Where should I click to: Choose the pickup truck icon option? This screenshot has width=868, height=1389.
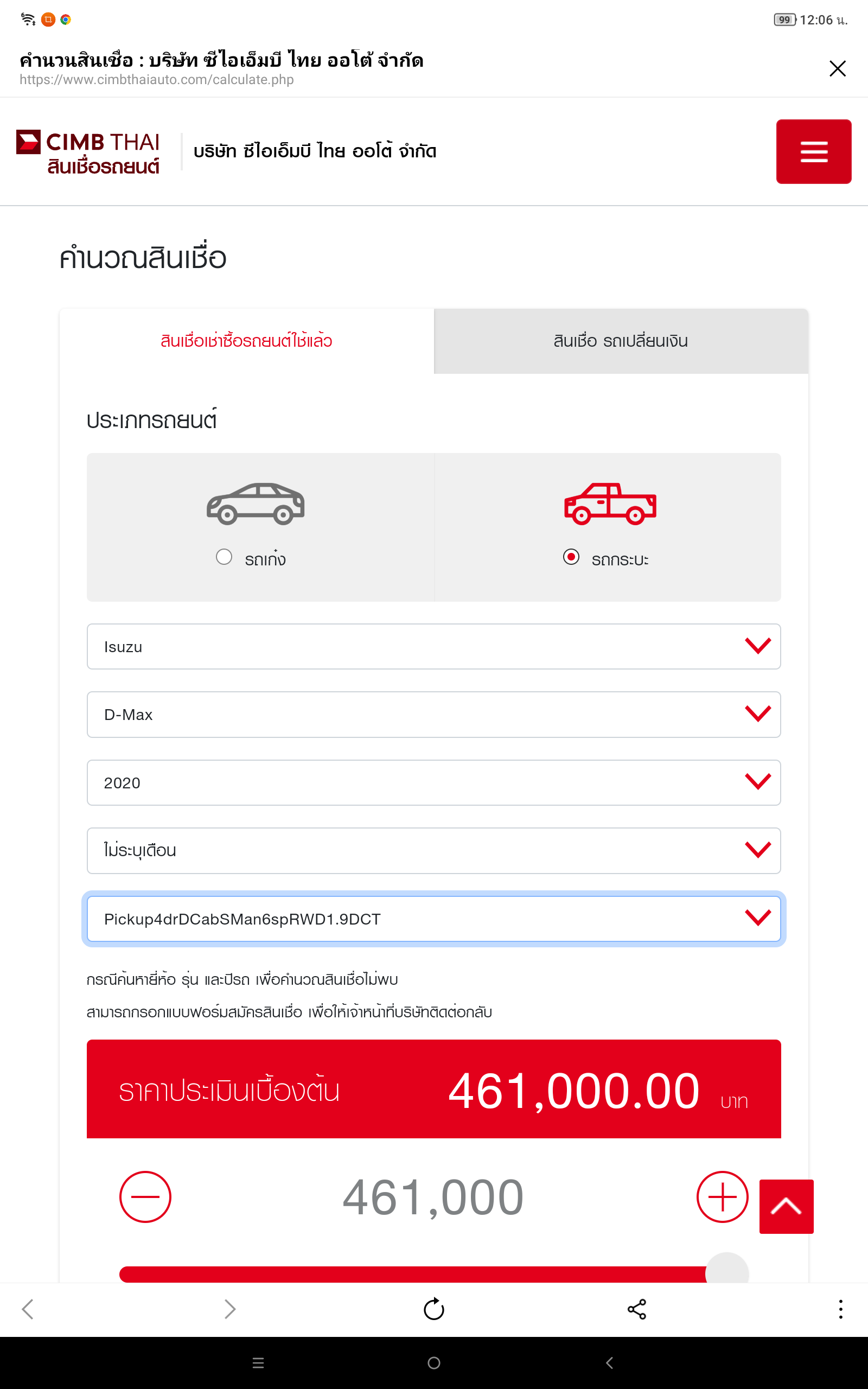[x=610, y=504]
